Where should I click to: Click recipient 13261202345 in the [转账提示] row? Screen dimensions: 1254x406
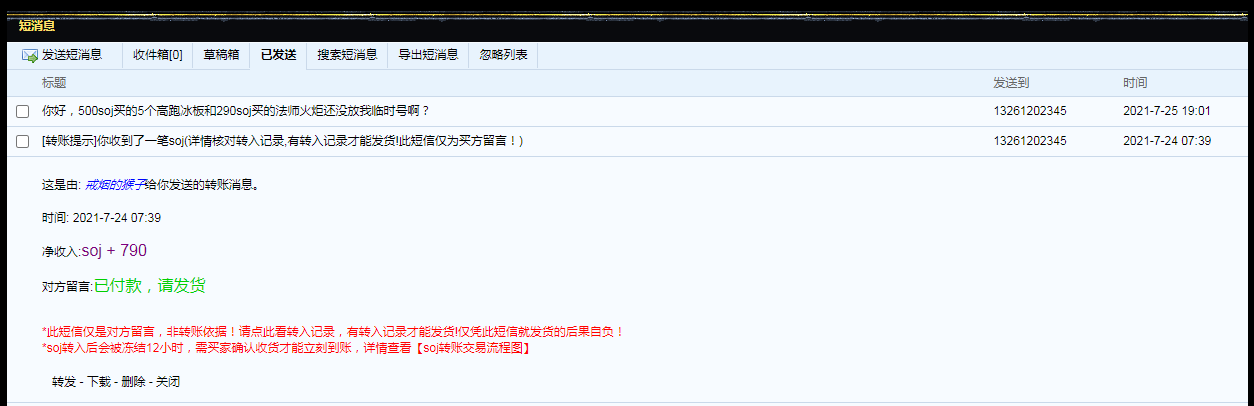tap(1029, 141)
